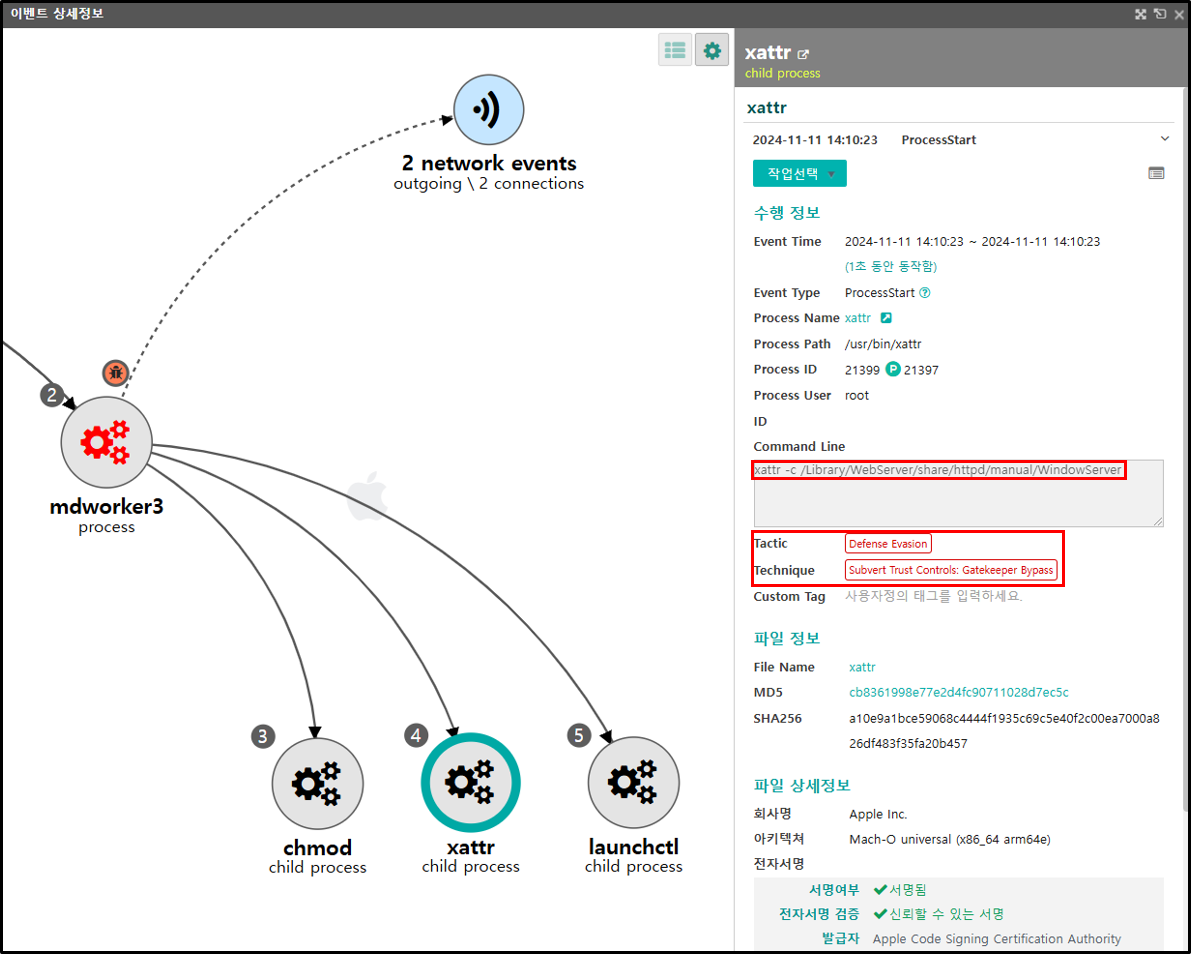Select the network events node icon
This screenshot has height=954, width=1191.
[x=488, y=109]
